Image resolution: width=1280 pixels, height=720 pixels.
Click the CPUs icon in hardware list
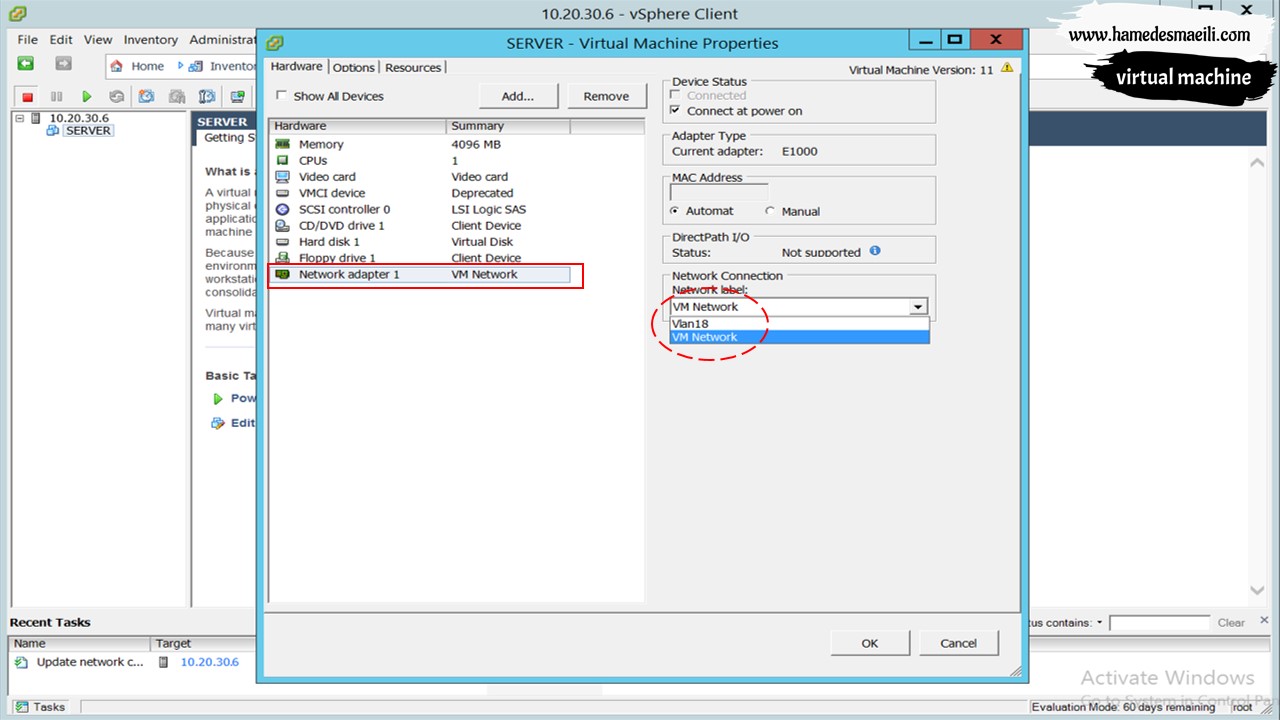coord(282,160)
